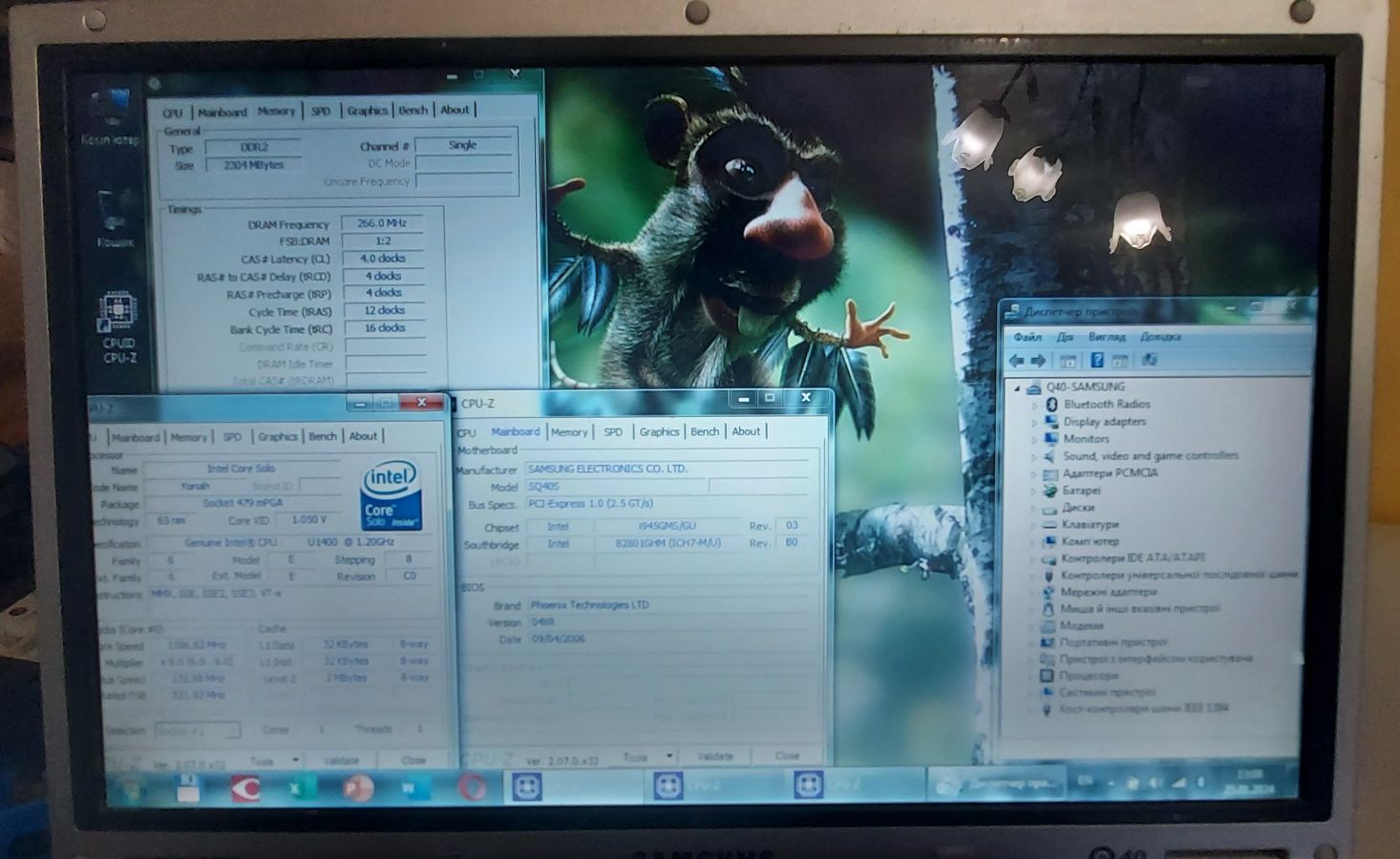
Task: Open socket Selection dropdown in CPU-Z processor window
Action: [x=196, y=730]
